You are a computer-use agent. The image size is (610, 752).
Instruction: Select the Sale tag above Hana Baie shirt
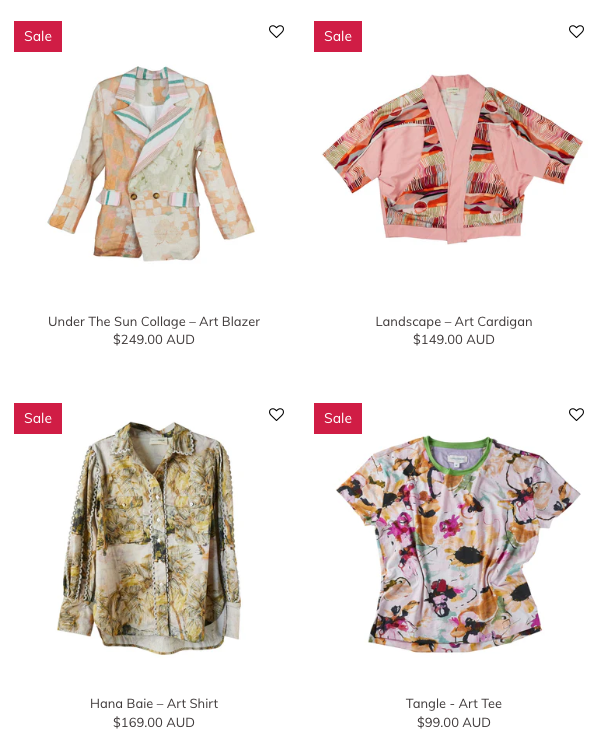click(38, 418)
